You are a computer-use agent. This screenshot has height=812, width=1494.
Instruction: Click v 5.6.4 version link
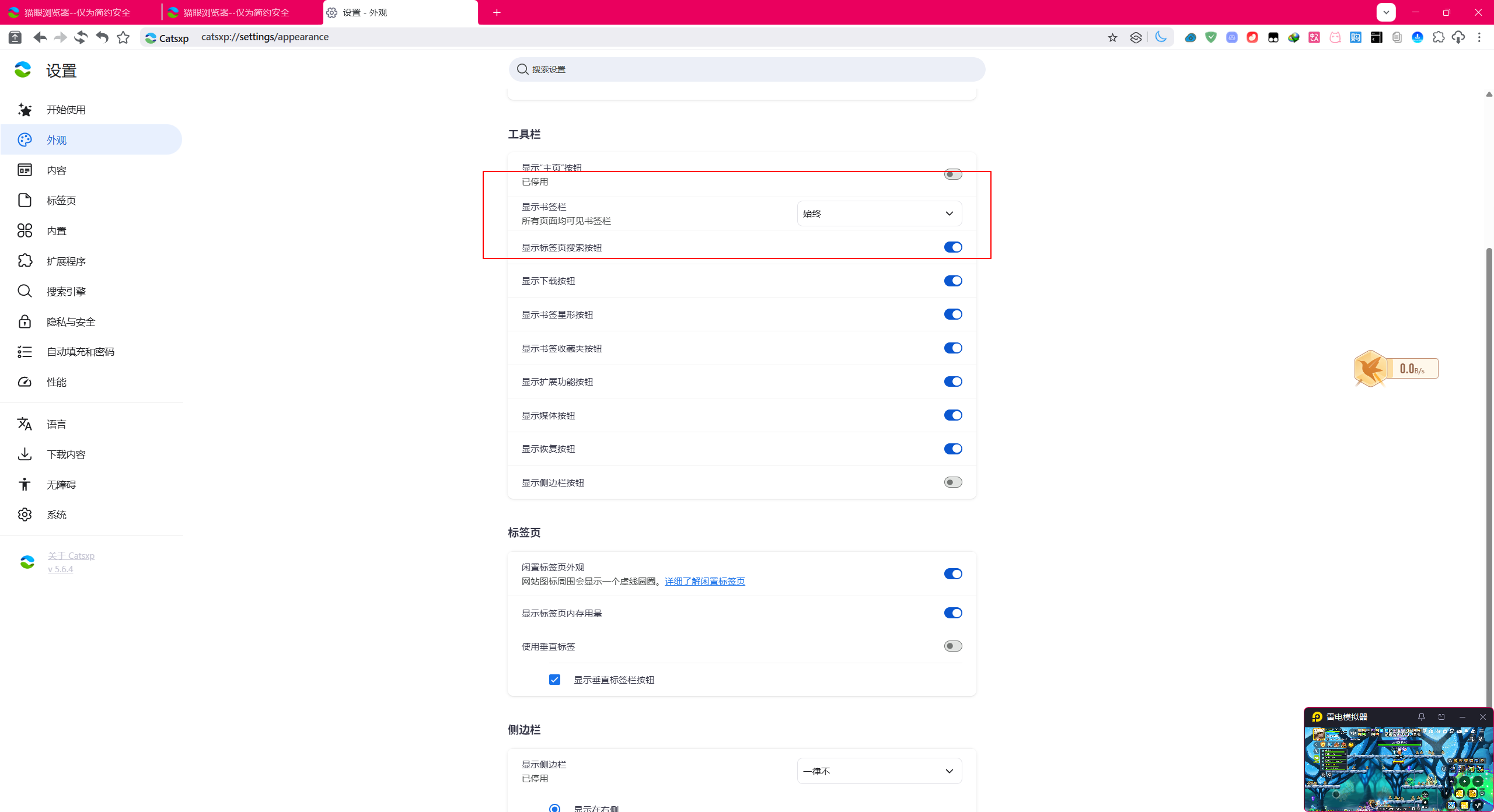pos(60,569)
